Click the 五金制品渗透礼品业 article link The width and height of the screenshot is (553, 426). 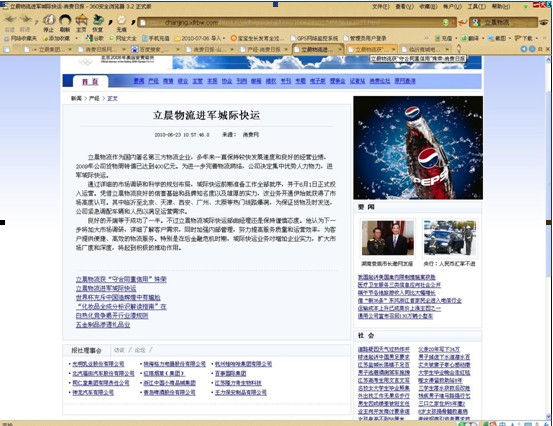tap(103, 325)
